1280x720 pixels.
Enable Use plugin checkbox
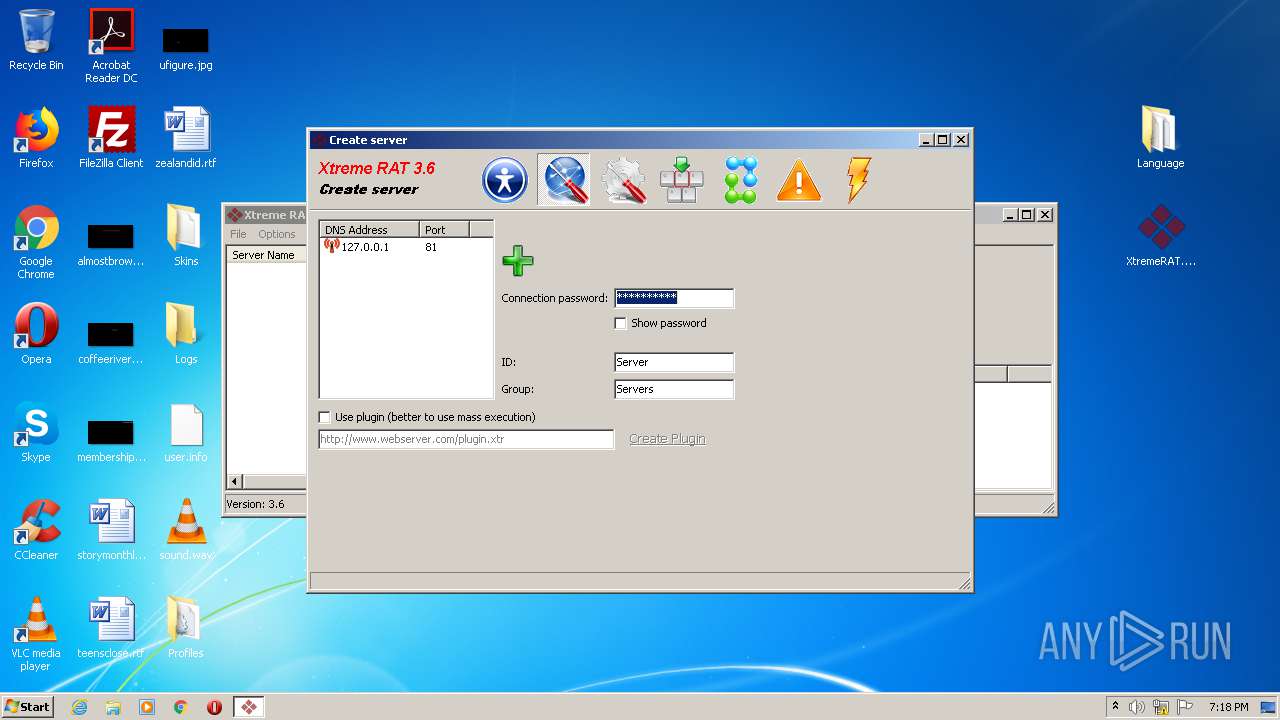tap(324, 417)
